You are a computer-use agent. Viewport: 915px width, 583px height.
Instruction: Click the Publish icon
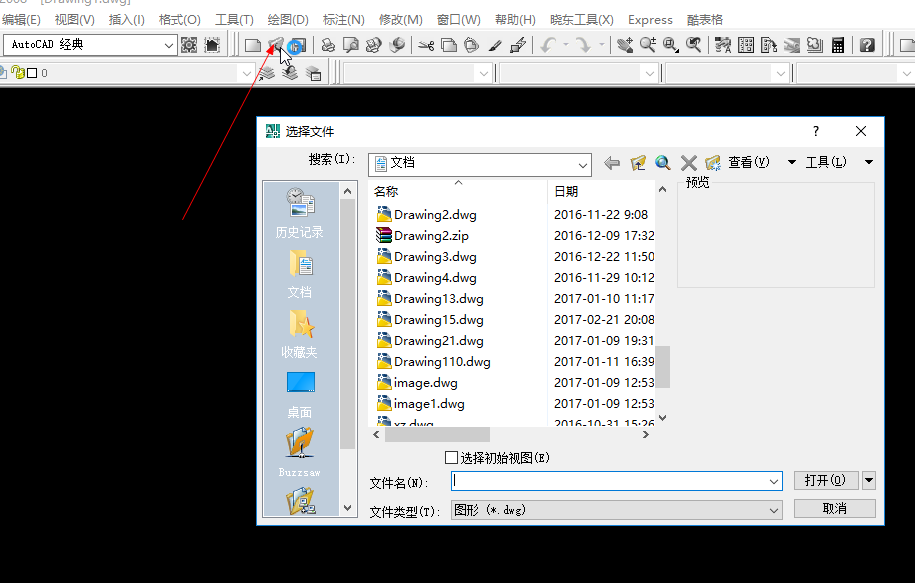pos(373,45)
